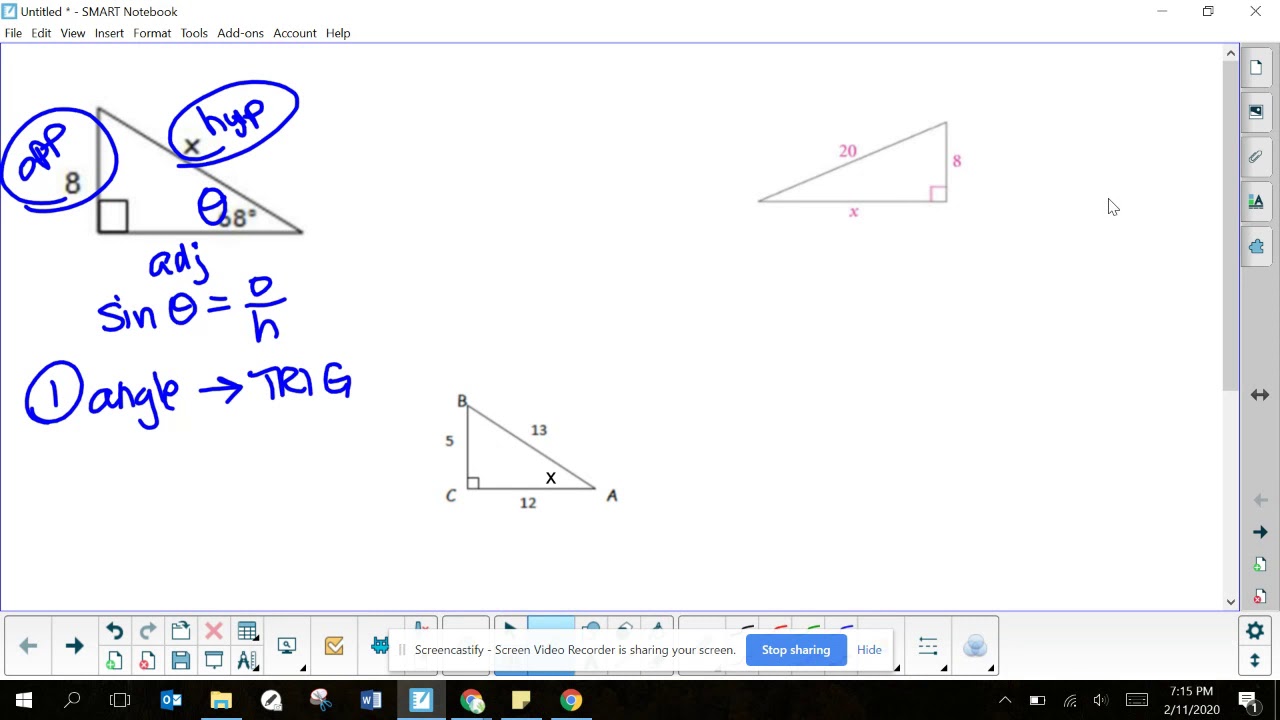Click the vertical scrollbar thumb
This screenshot has height=720, width=1280.
tap(1231, 226)
